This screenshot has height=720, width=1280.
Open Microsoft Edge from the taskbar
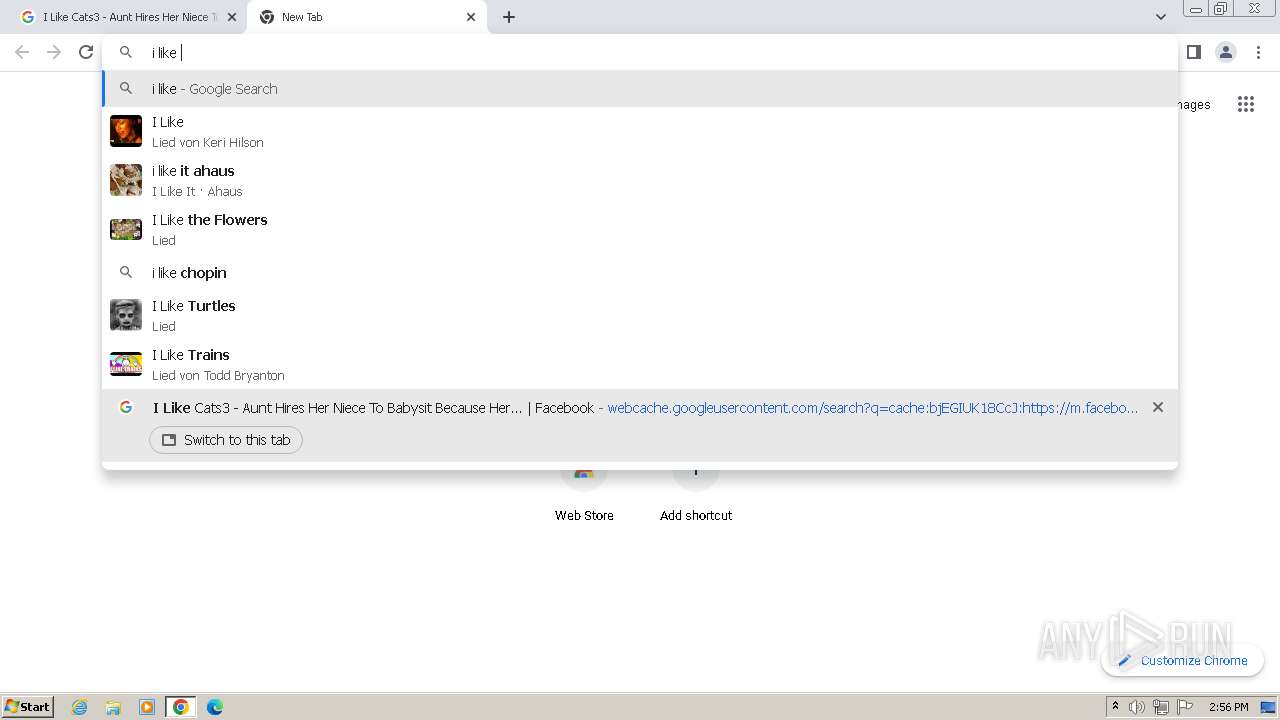click(215, 707)
